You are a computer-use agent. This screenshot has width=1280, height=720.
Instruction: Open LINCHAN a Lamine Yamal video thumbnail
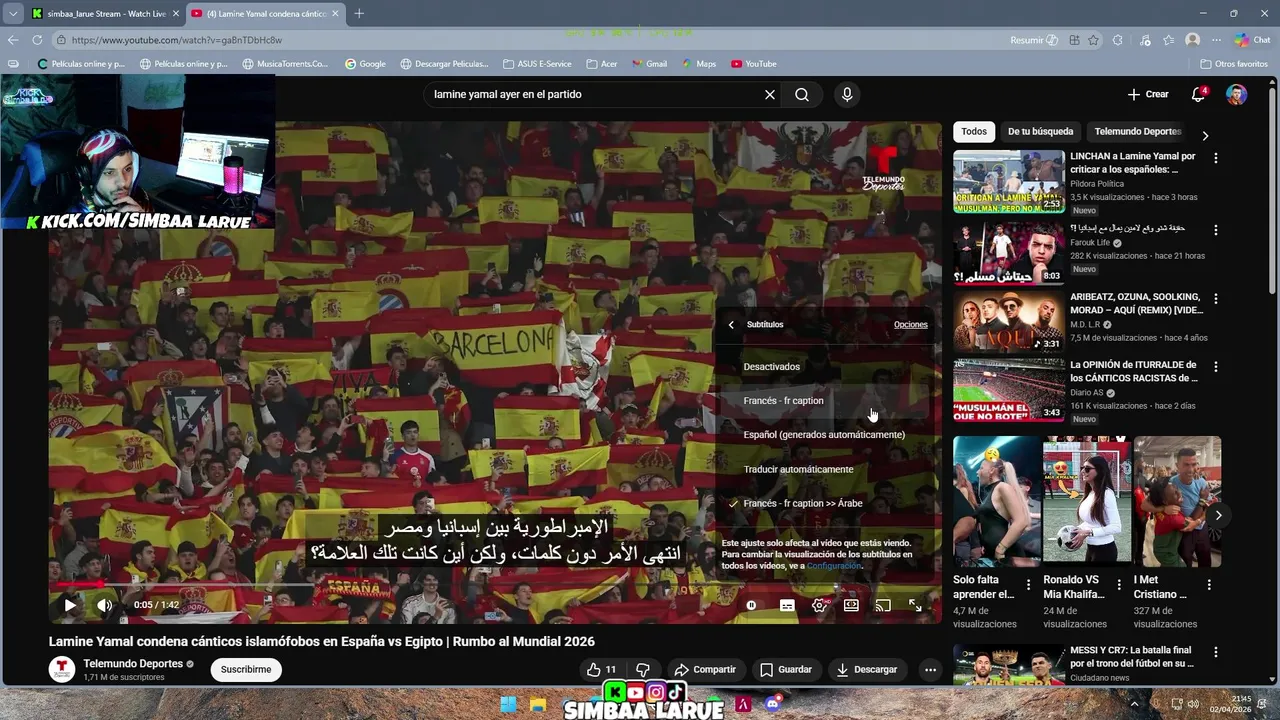pyautogui.click(x=1009, y=181)
